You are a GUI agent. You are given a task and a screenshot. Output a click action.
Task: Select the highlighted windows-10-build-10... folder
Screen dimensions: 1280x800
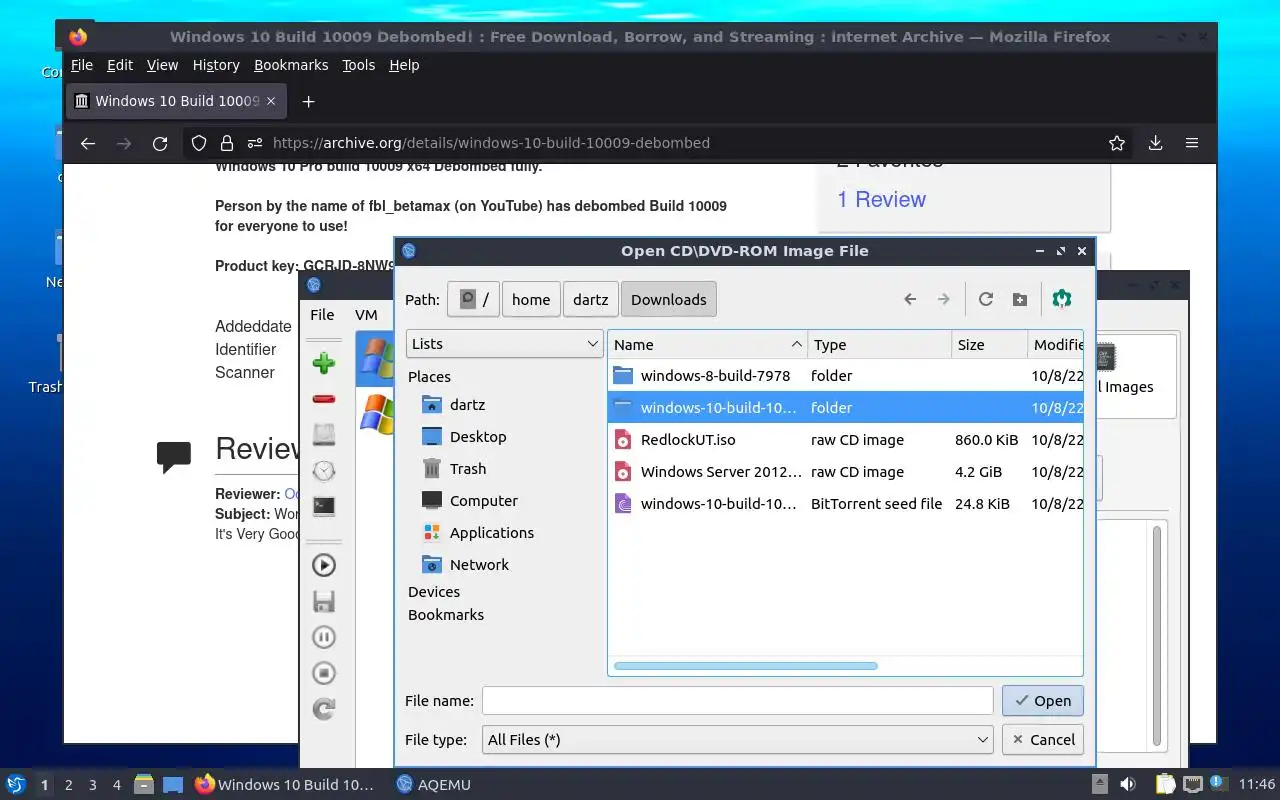[x=845, y=408]
